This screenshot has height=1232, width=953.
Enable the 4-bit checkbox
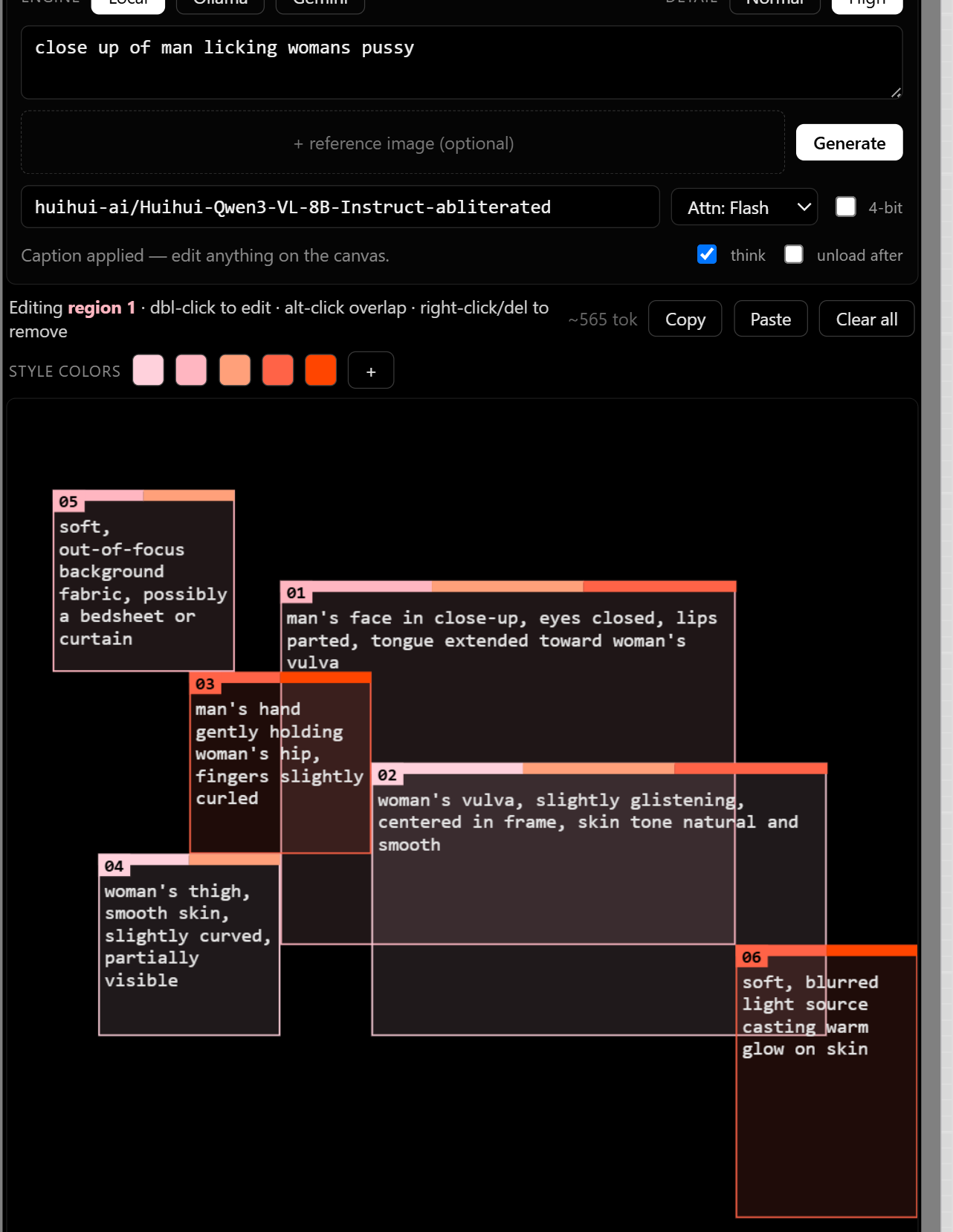pyautogui.click(x=846, y=207)
